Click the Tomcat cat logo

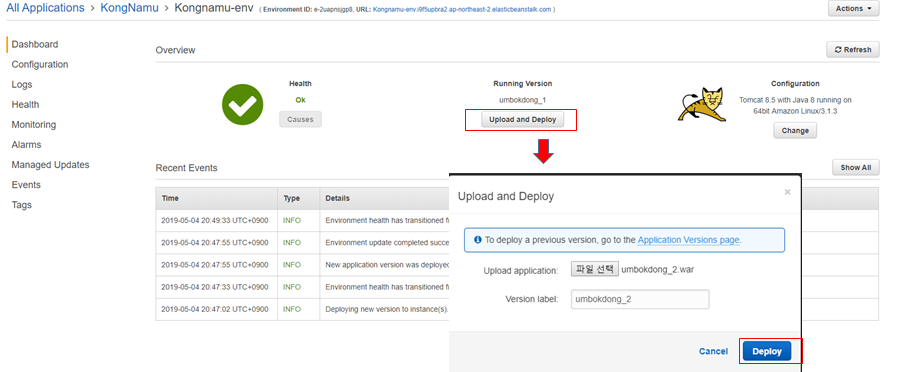[x=703, y=105]
